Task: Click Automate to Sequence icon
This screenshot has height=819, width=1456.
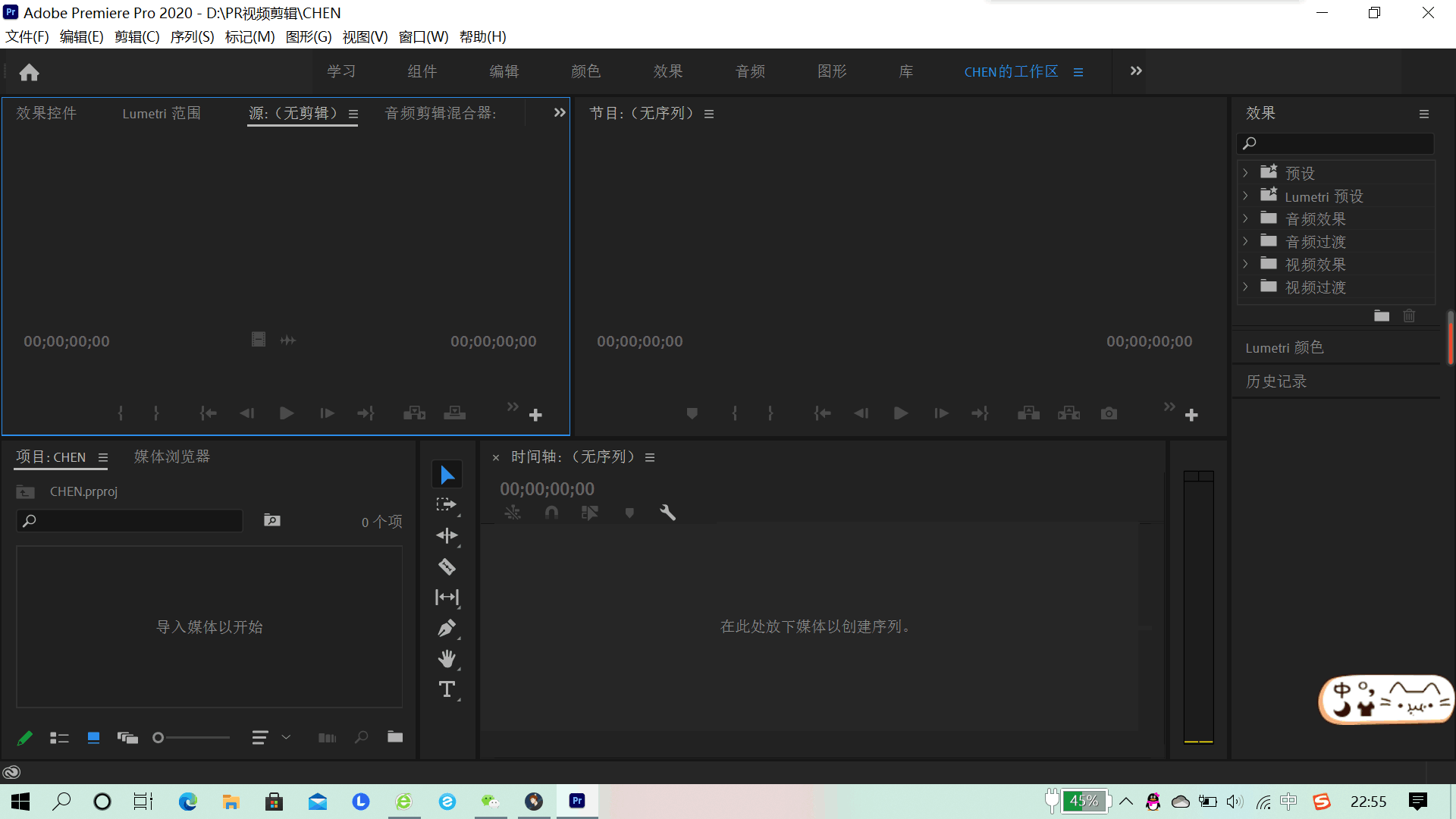Action: click(327, 738)
